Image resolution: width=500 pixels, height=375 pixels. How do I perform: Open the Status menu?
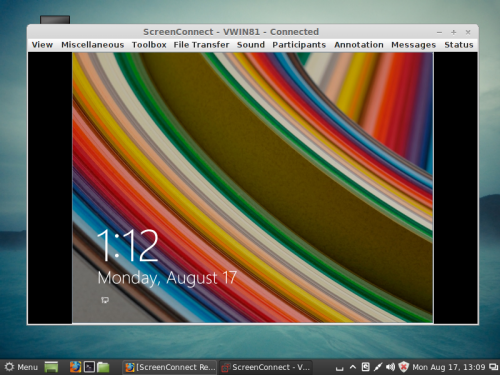459,45
